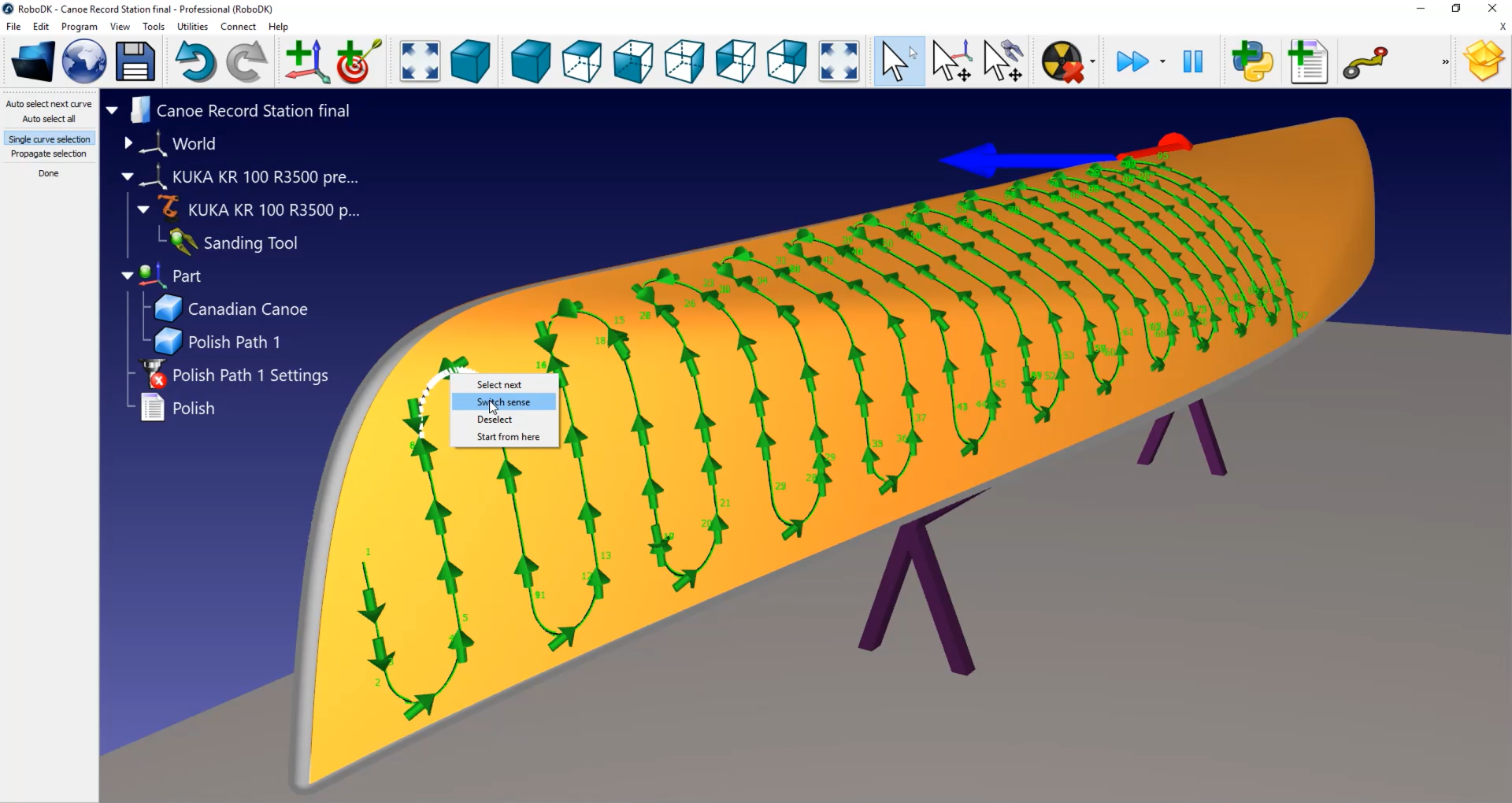
Task: Click the Fit All view icon
Action: coord(420,61)
